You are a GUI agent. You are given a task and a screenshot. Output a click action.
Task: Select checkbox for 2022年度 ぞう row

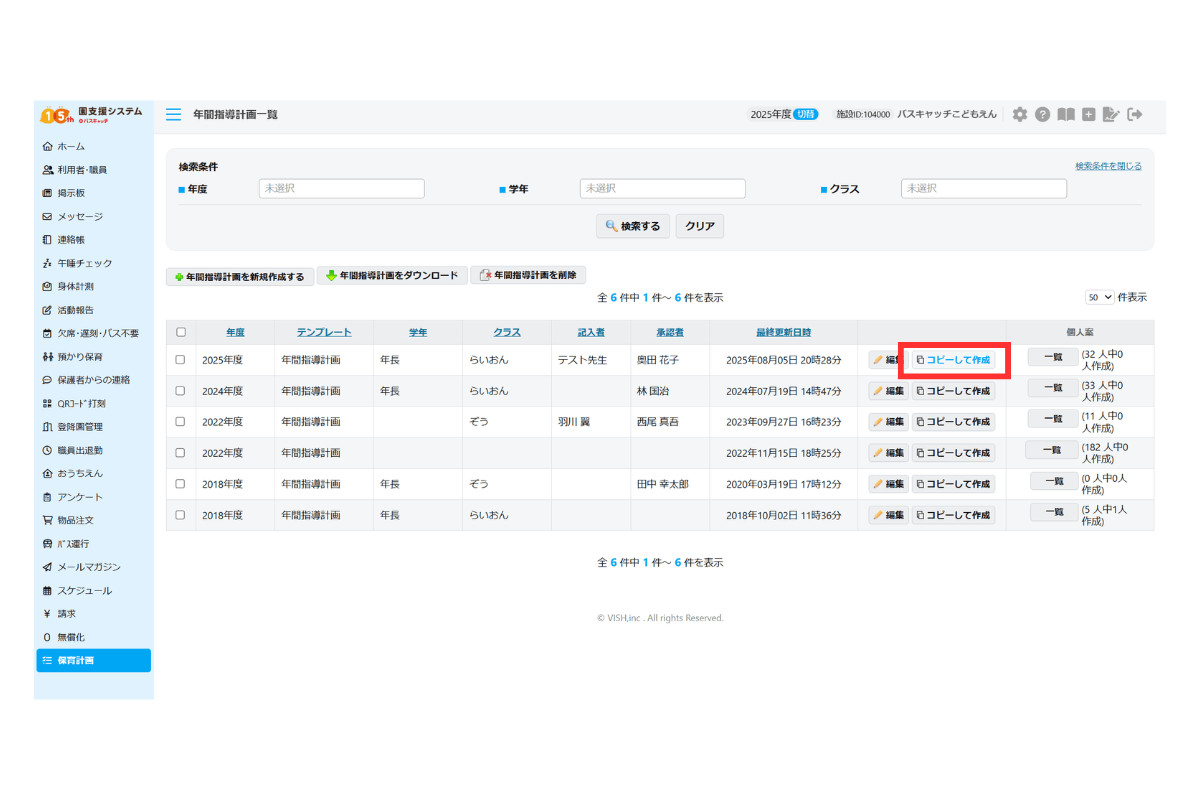click(x=180, y=422)
